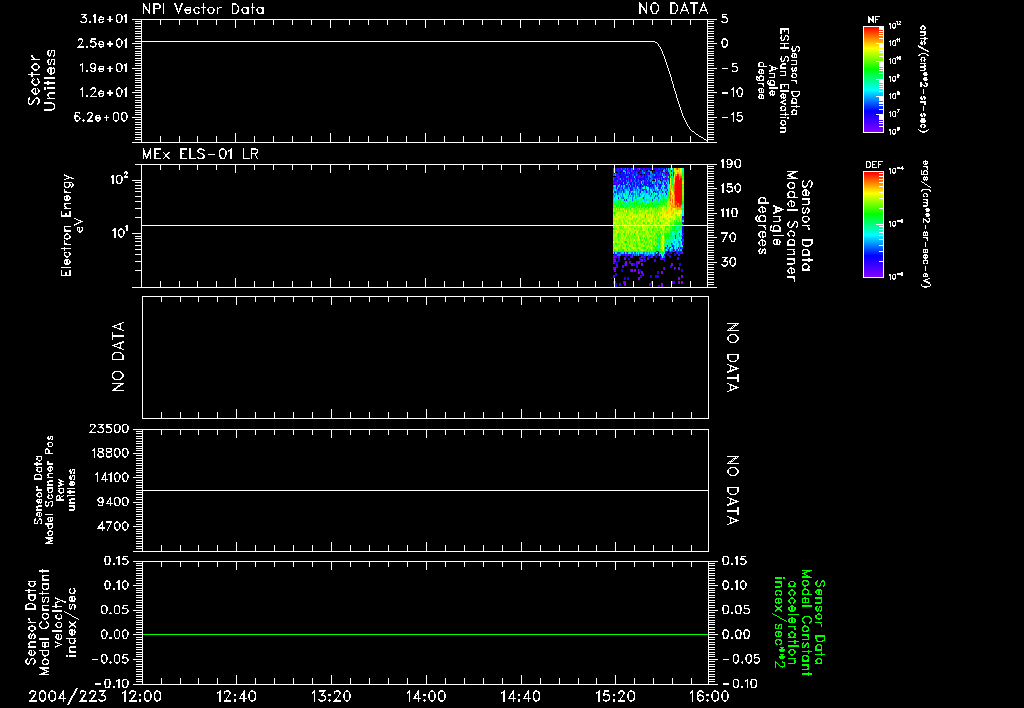Click the 150 tick on the scanner angle axis
This screenshot has width=1024, height=708.
point(731,189)
